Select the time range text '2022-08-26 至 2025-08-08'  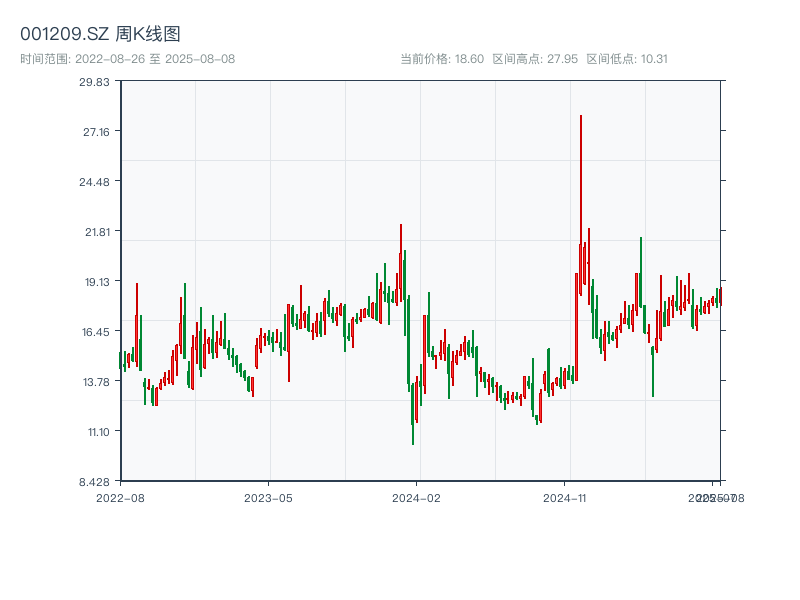[155, 59]
